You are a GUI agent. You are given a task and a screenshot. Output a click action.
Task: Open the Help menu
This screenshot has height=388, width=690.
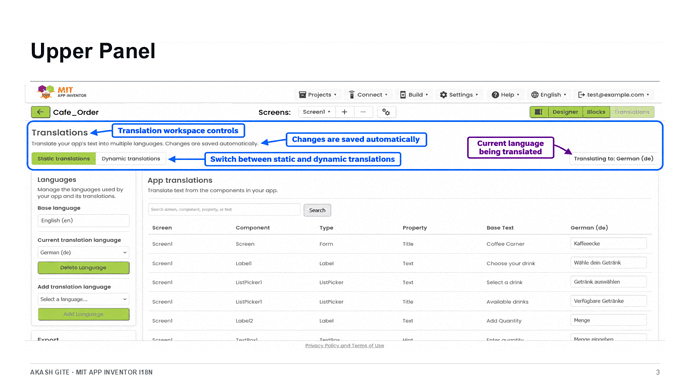coord(505,95)
